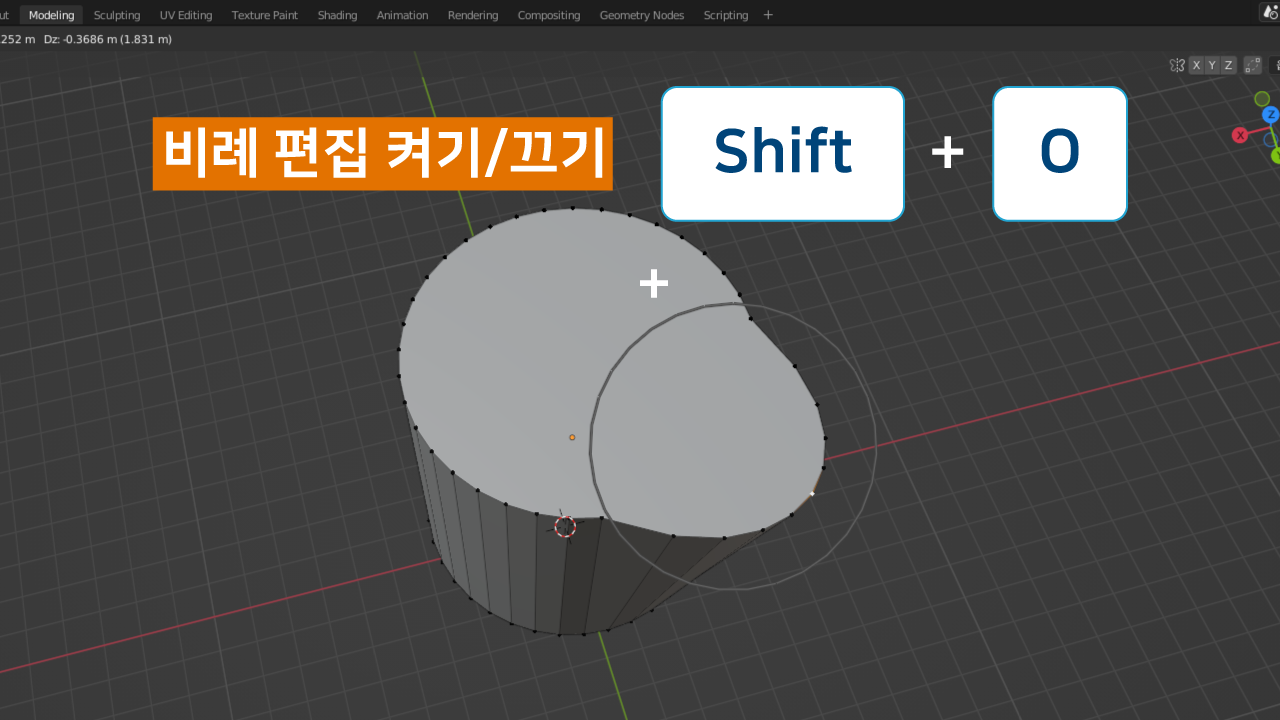Viewport: 1280px width, 720px height.
Task: Select the Modeling workspace tab
Action: tap(51, 15)
